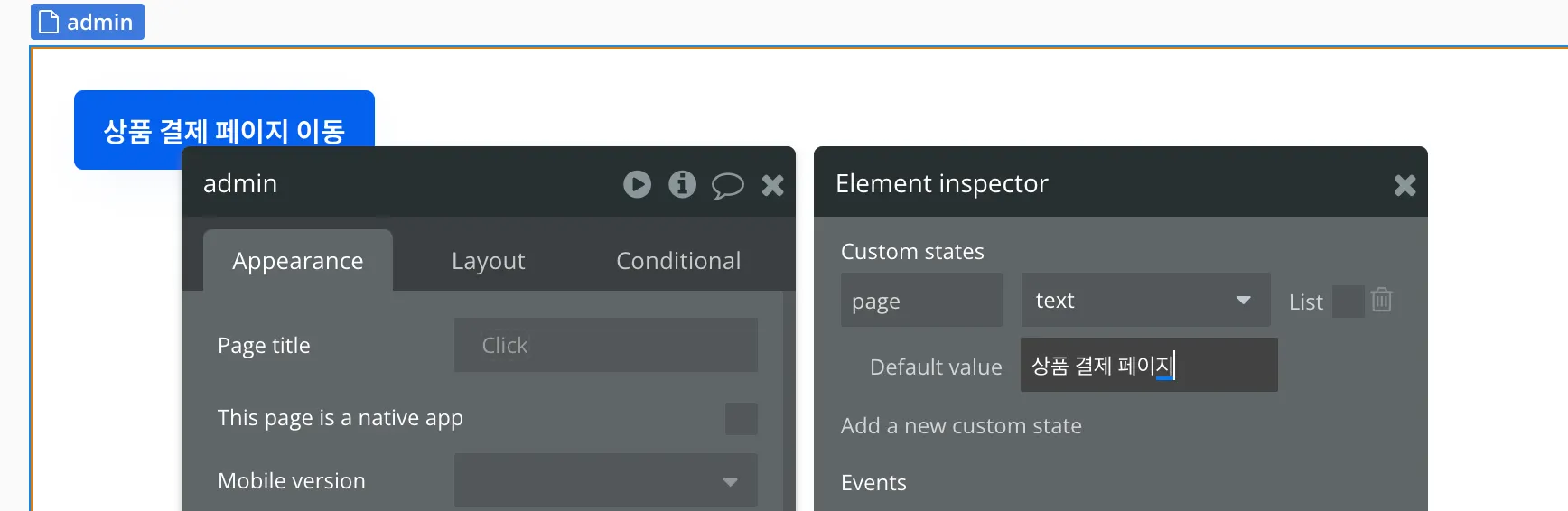Click the preview play icon in admin panel
Screen dimensions: 1568x511
pyautogui.click(x=637, y=184)
